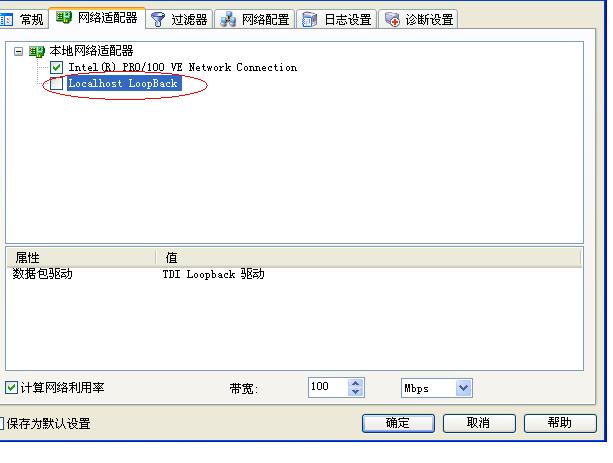The width and height of the screenshot is (613, 463).
Task: Open the 过滤器 tab
Action: click(x=179, y=19)
